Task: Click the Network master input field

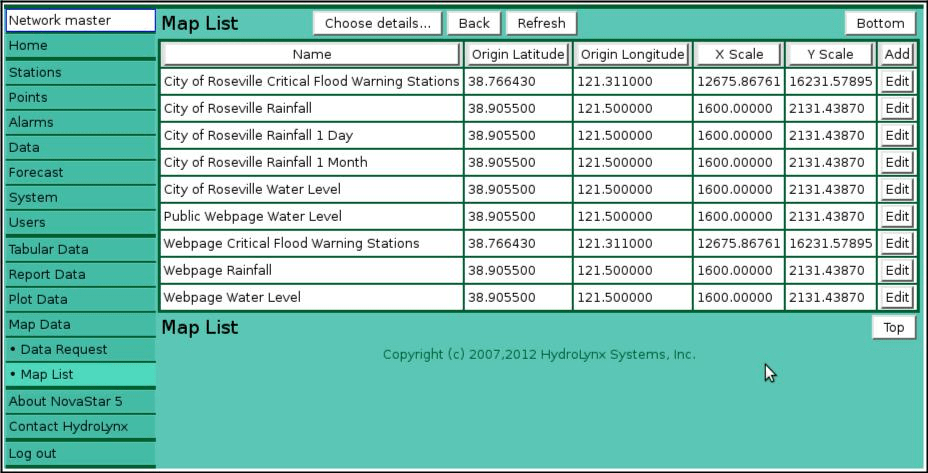Action: click(x=80, y=20)
